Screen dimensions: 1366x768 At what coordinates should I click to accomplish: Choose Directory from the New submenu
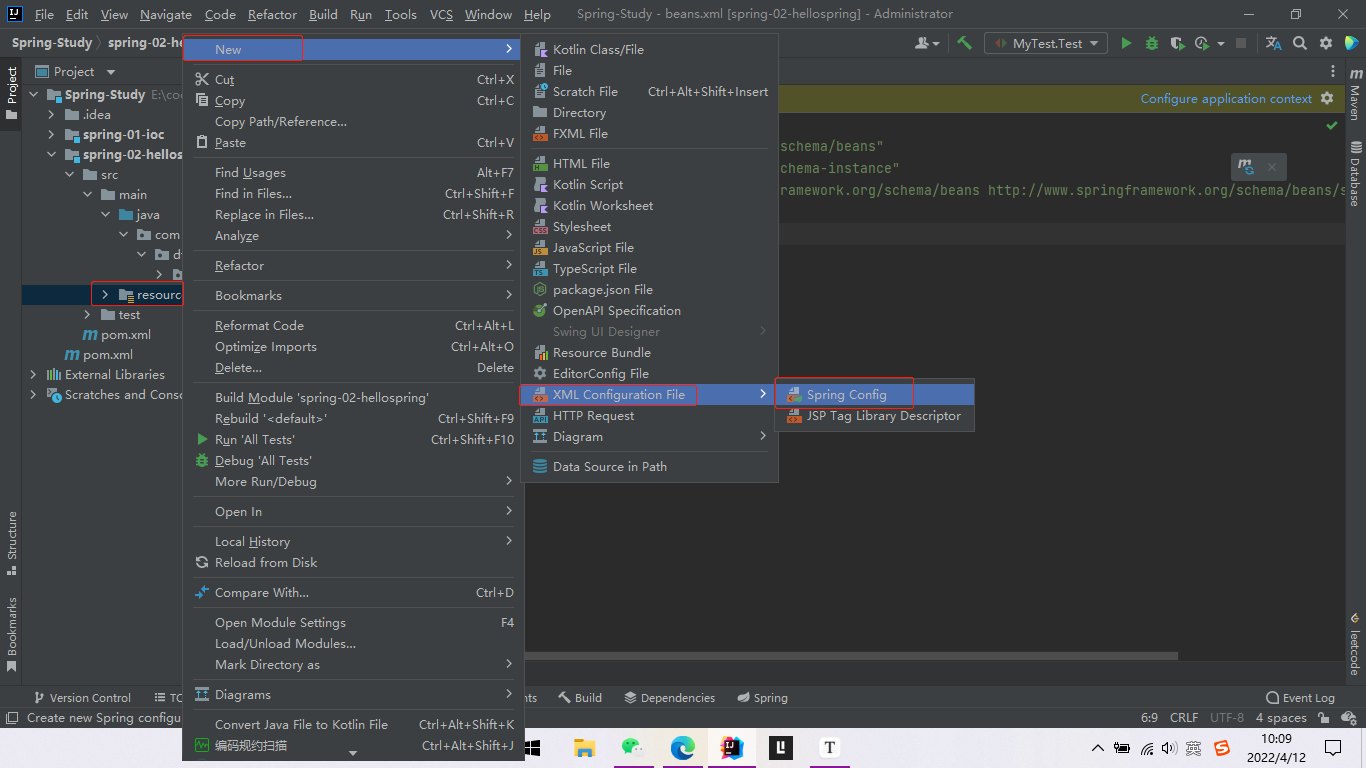tap(649, 113)
